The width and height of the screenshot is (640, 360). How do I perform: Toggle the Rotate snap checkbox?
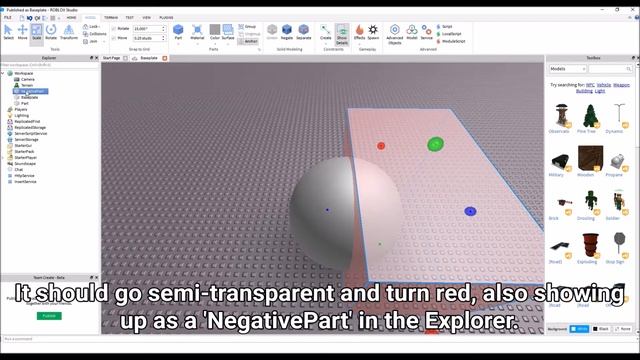click(114, 29)
